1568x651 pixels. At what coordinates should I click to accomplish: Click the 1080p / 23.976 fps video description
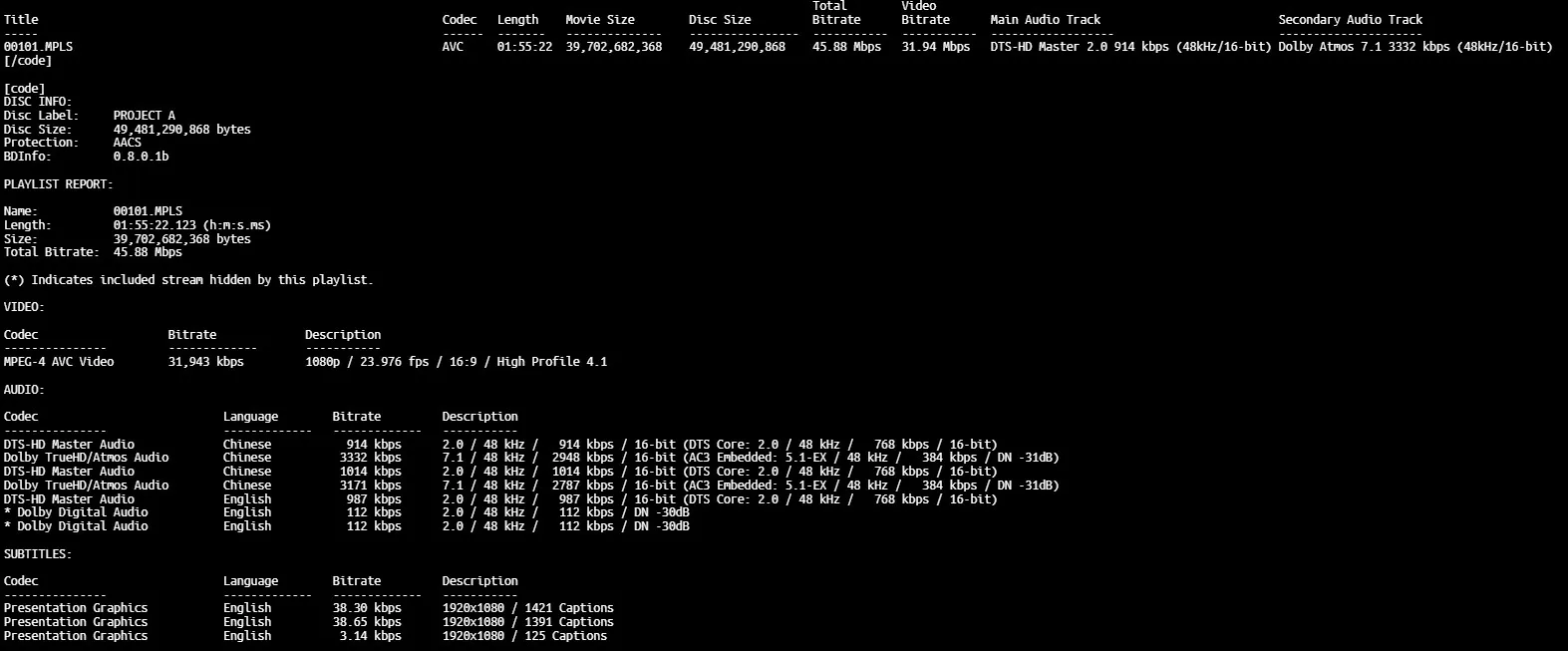[x=456, y=362]
